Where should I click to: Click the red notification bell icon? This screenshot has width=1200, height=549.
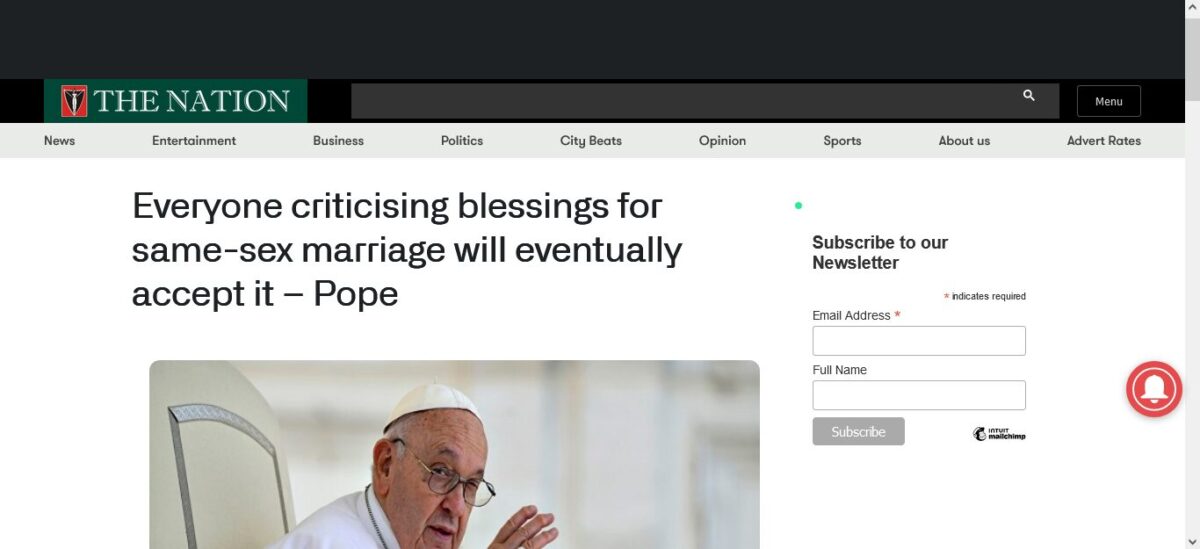coord(1154,389)
